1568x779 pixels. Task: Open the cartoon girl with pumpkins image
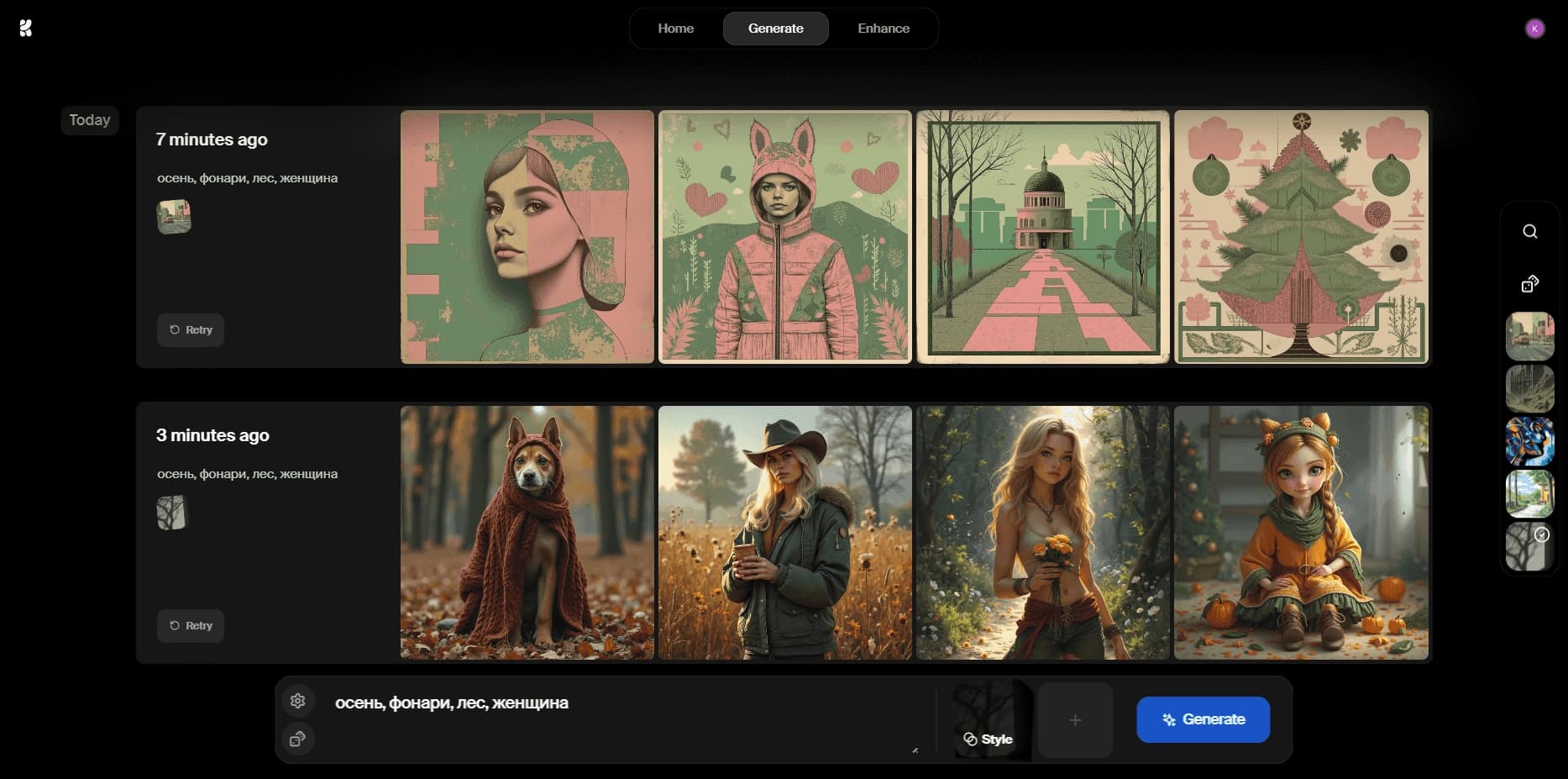(x=1301, y=533)
